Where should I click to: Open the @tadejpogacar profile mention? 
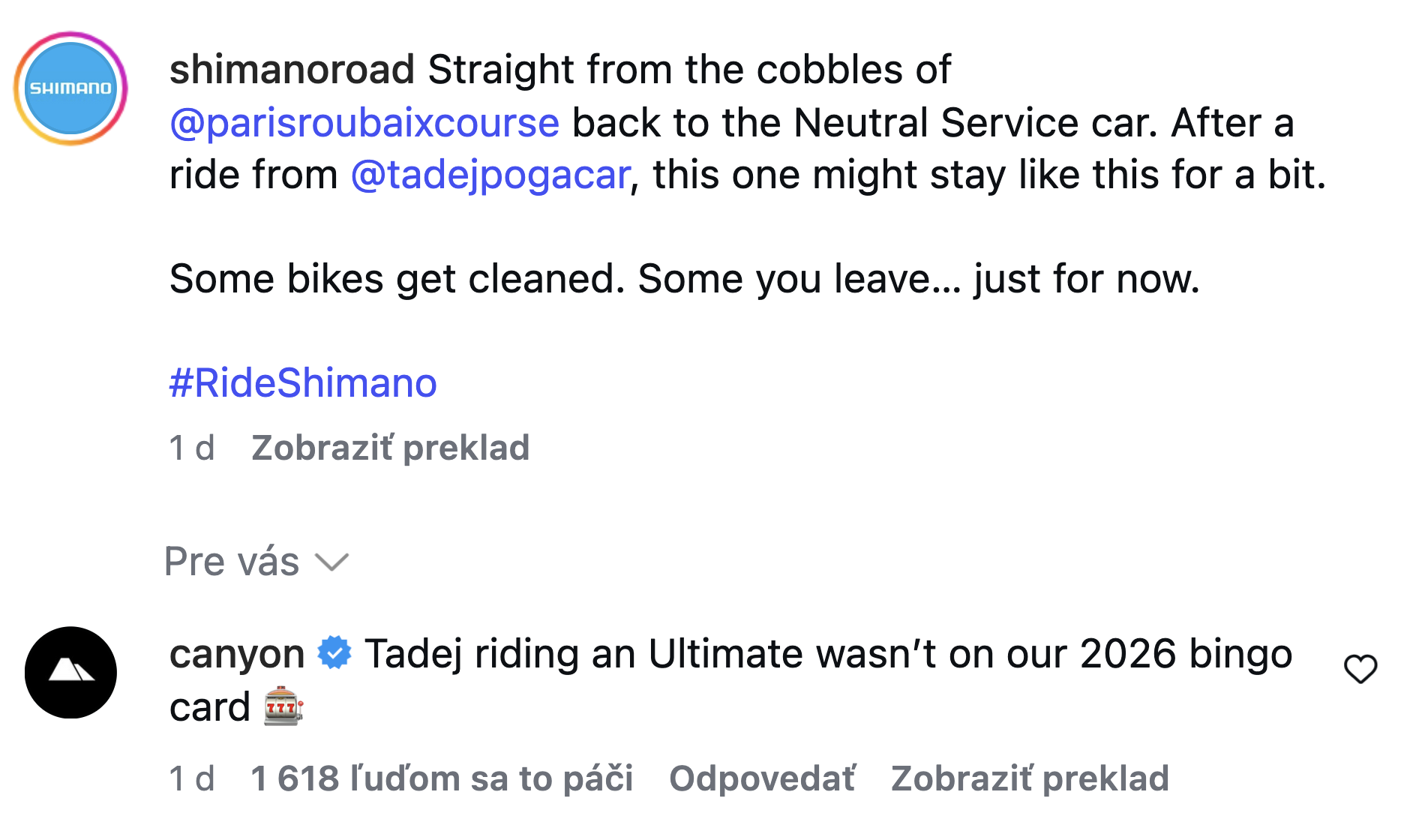click(490, 175)
